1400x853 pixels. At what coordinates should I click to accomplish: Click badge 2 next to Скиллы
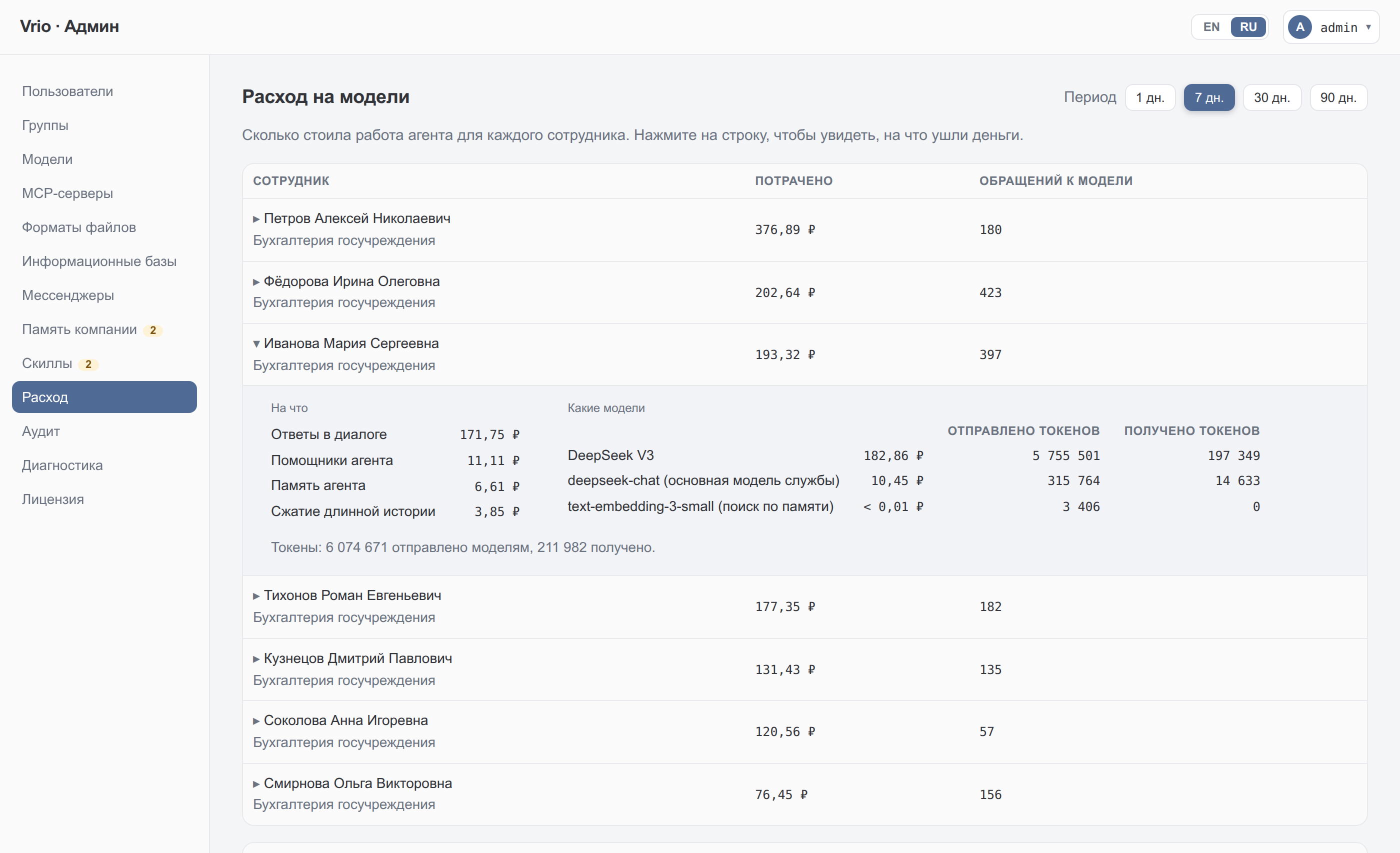88,364
